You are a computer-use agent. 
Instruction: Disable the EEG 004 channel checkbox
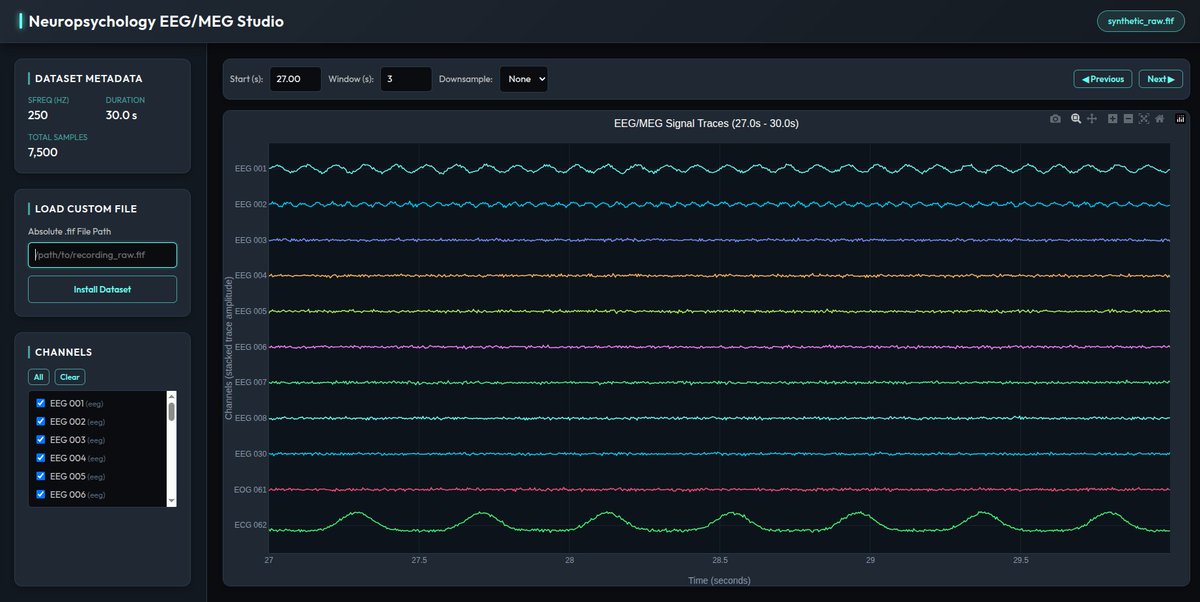point(41,457)
